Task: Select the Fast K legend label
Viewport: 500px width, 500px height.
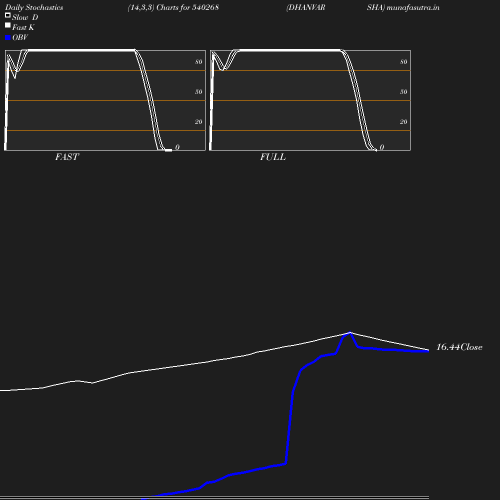Action: click(x=23, y=27)
